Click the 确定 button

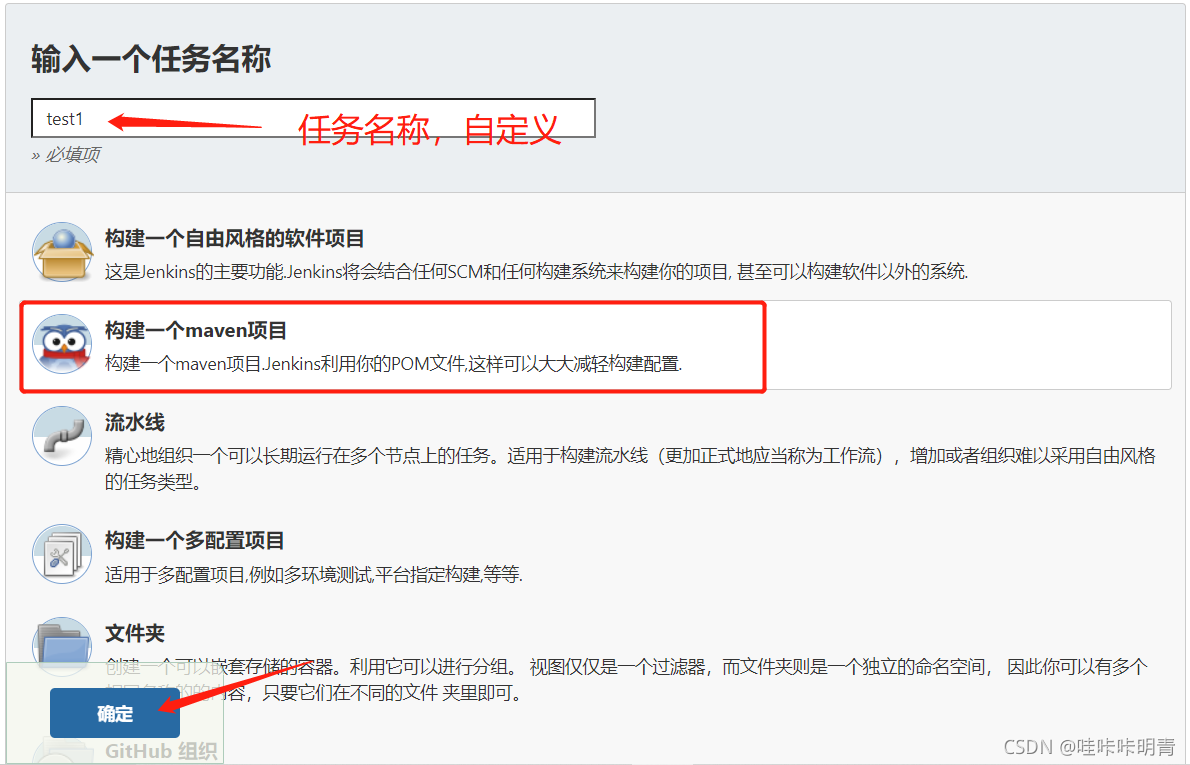(x=115, y=713)
